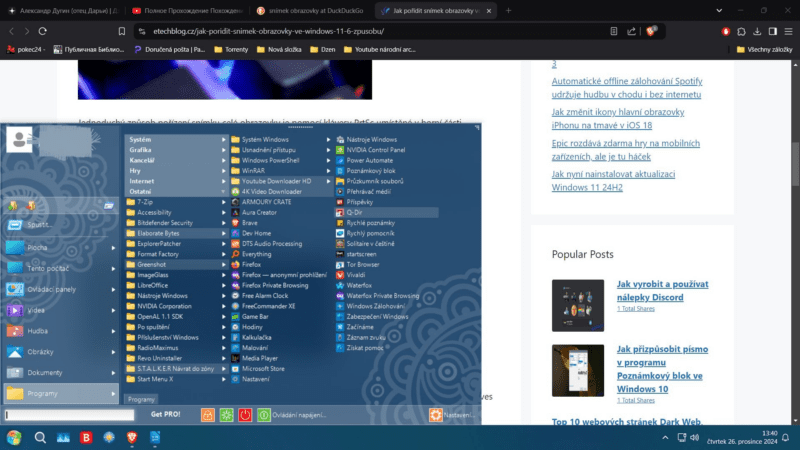Viewport: 800px width, 450px height.
Task: Click the user avatar in start menu
Action: click(19, 139)
